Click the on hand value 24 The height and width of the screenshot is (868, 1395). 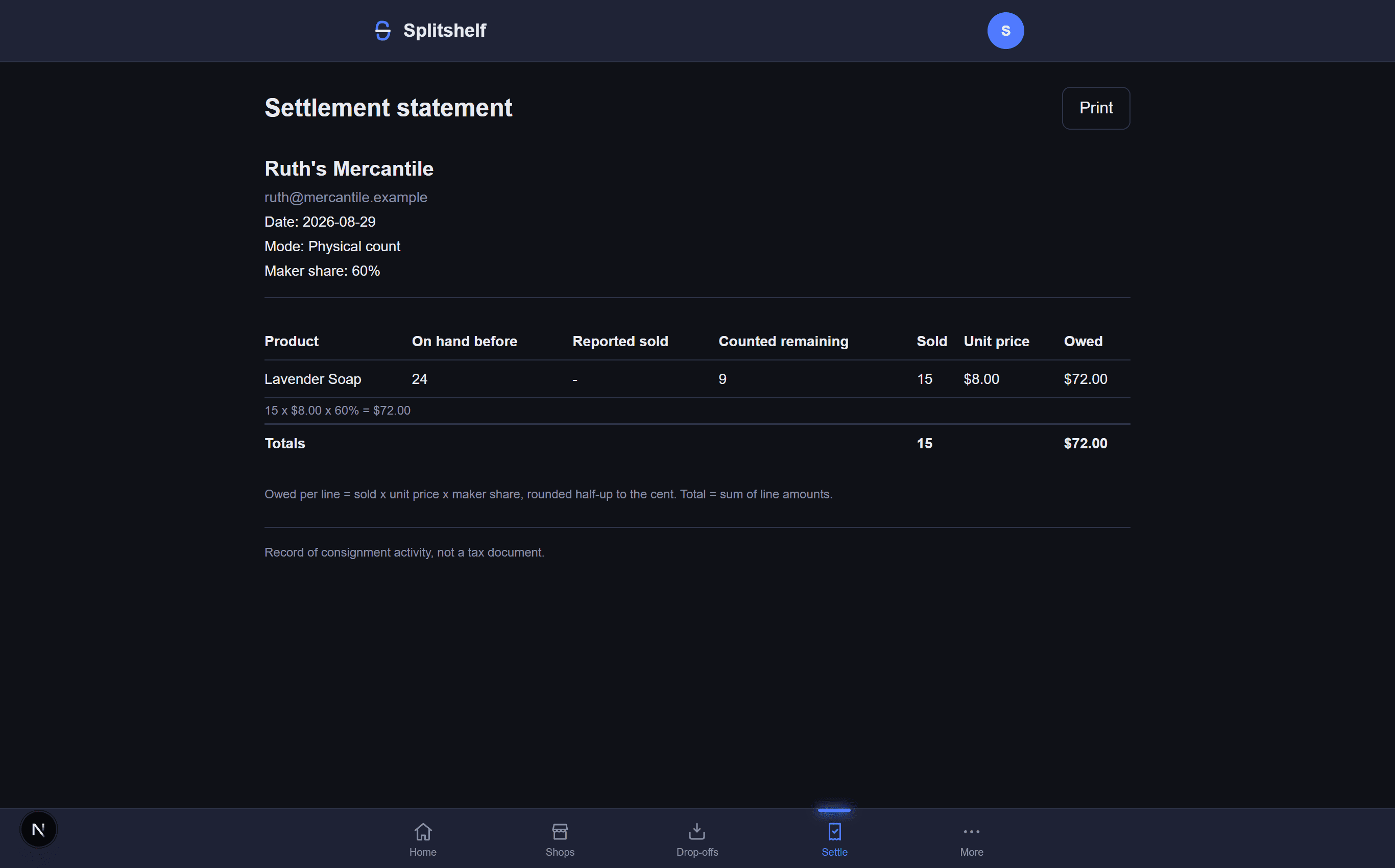tap(419, 379)
